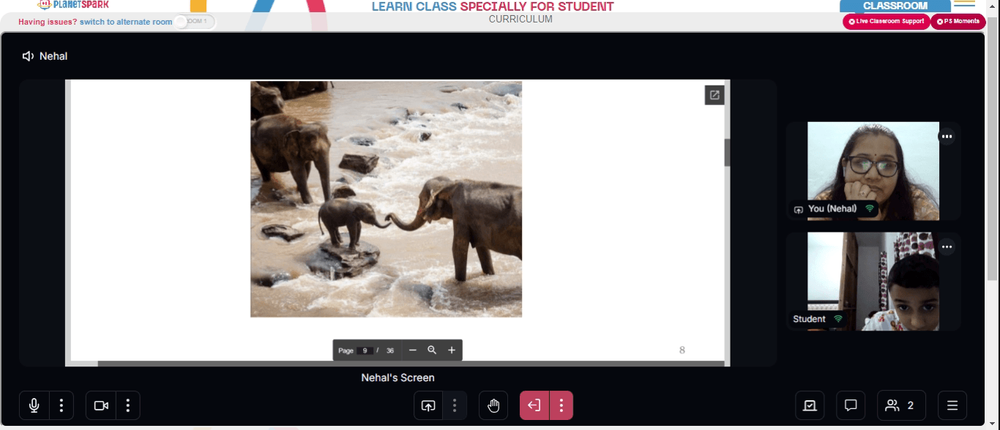Image resolution: width=1000 pixels, height=430 pixels.
Task: Edit the page number field
Action: pos(365,351)
